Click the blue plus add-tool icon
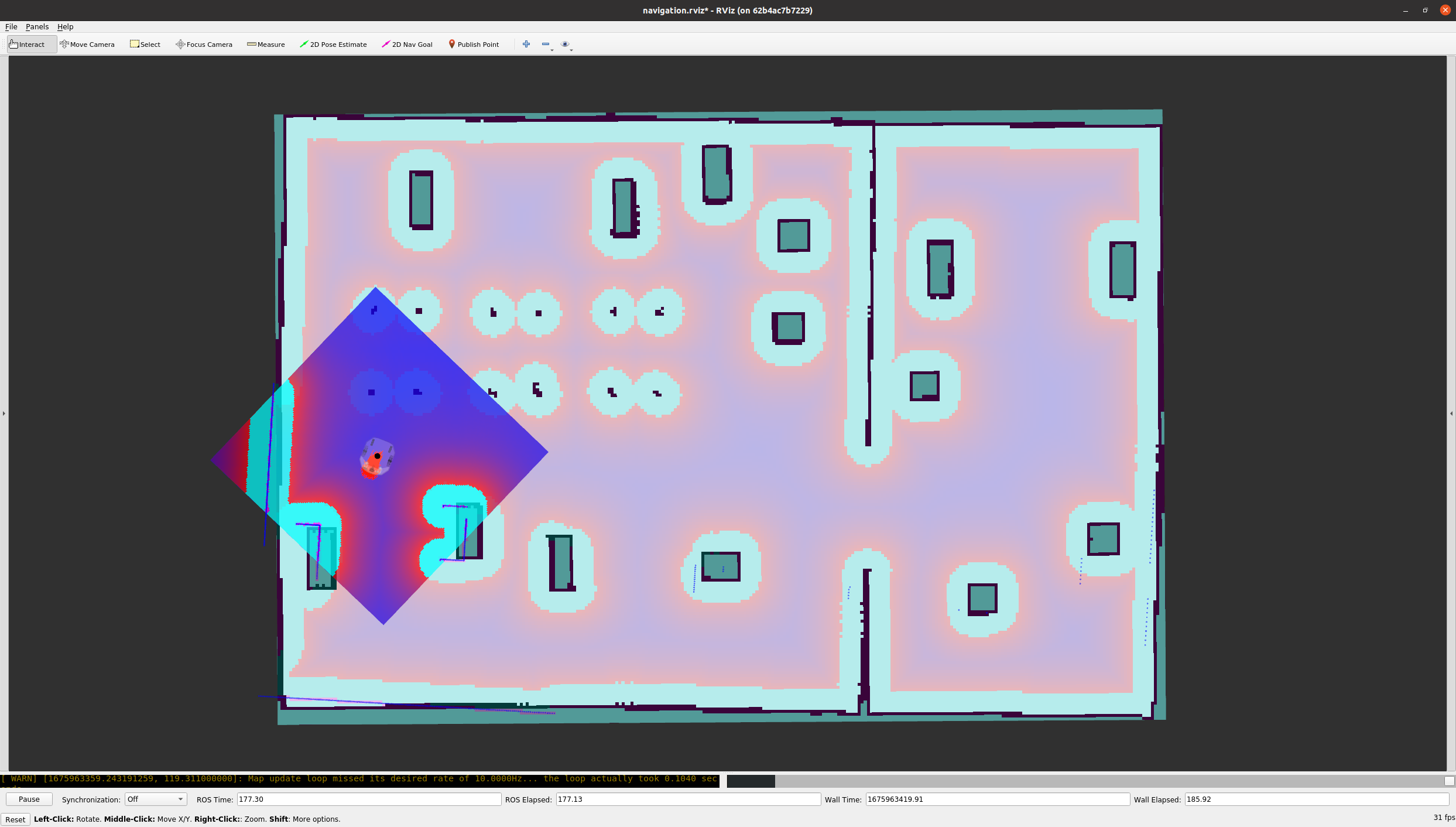This screenshot has width=1456, height=827. tap(526, 45)
